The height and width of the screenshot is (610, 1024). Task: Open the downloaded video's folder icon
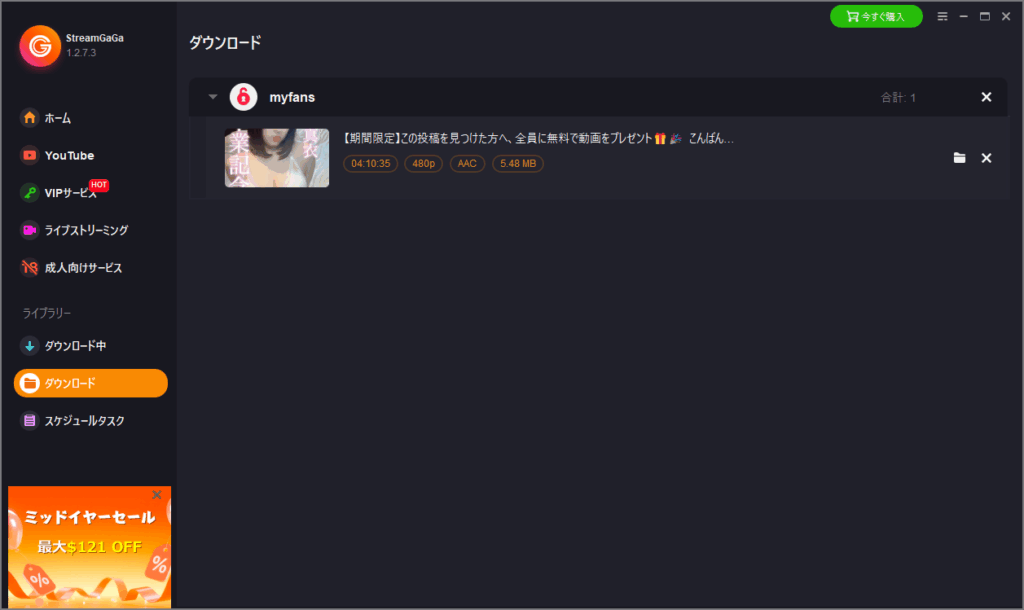[959, 158]
